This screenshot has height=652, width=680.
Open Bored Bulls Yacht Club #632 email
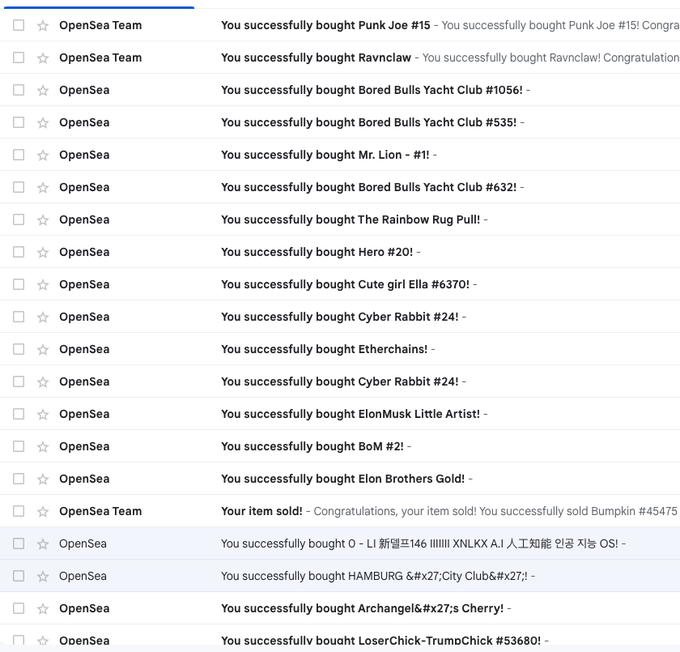pos(340,187)
